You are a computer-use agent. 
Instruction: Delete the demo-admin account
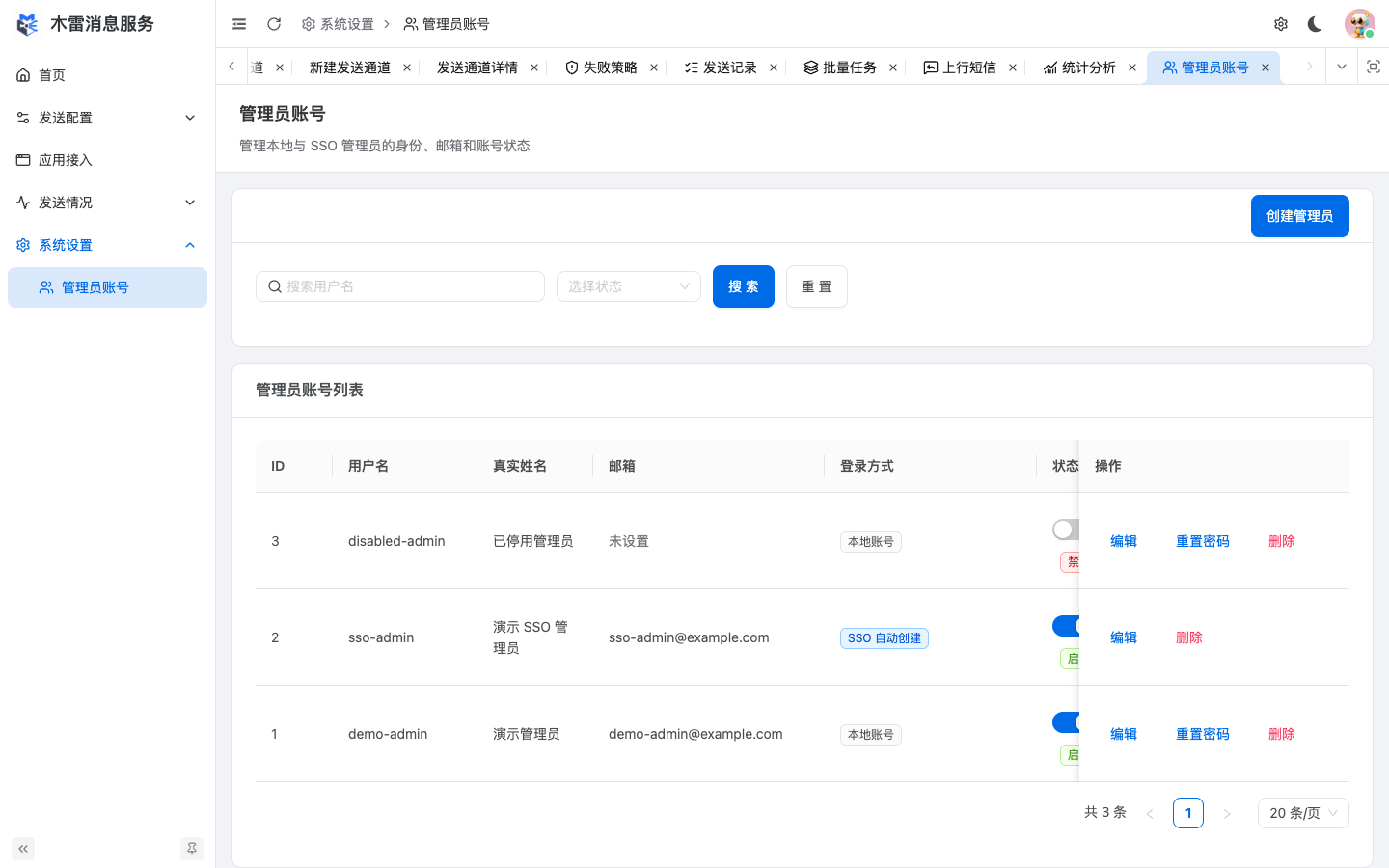tap(1282, 734)
